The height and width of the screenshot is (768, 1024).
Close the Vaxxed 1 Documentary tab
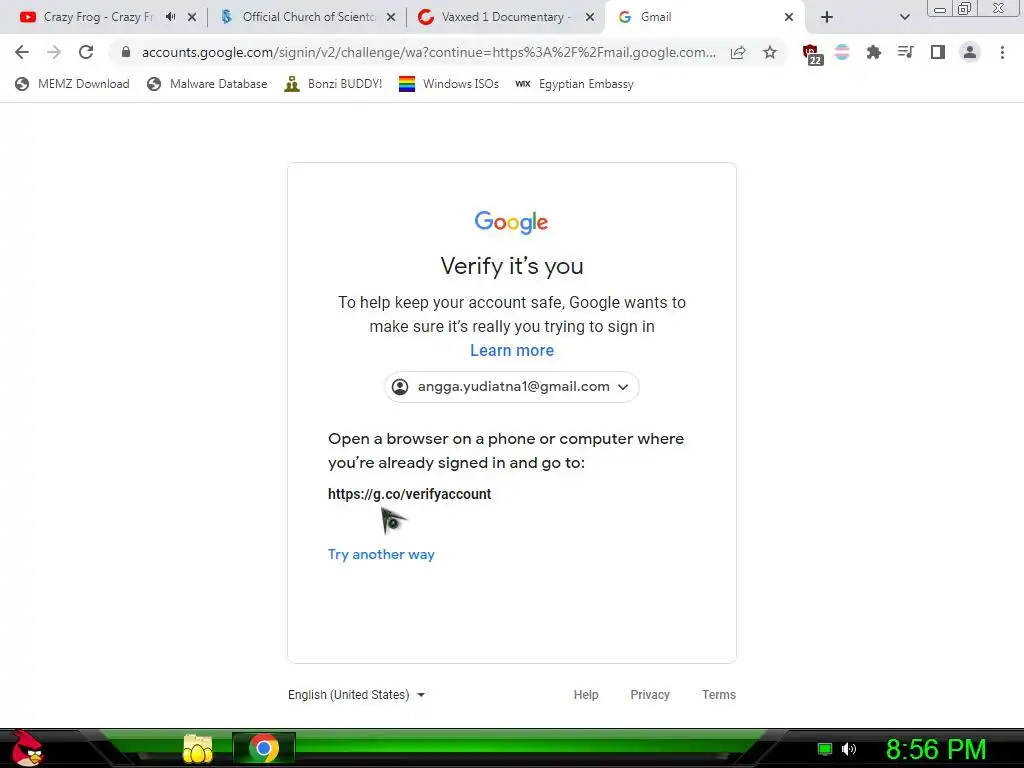[590, 17]
